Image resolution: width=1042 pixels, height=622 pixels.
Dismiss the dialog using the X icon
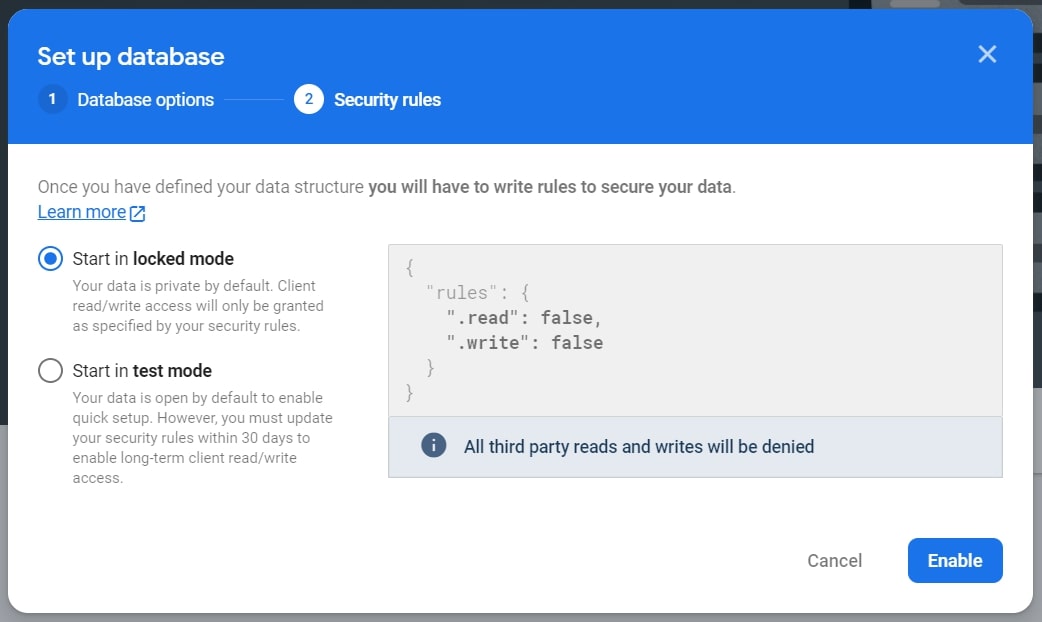tap(987, 54)
